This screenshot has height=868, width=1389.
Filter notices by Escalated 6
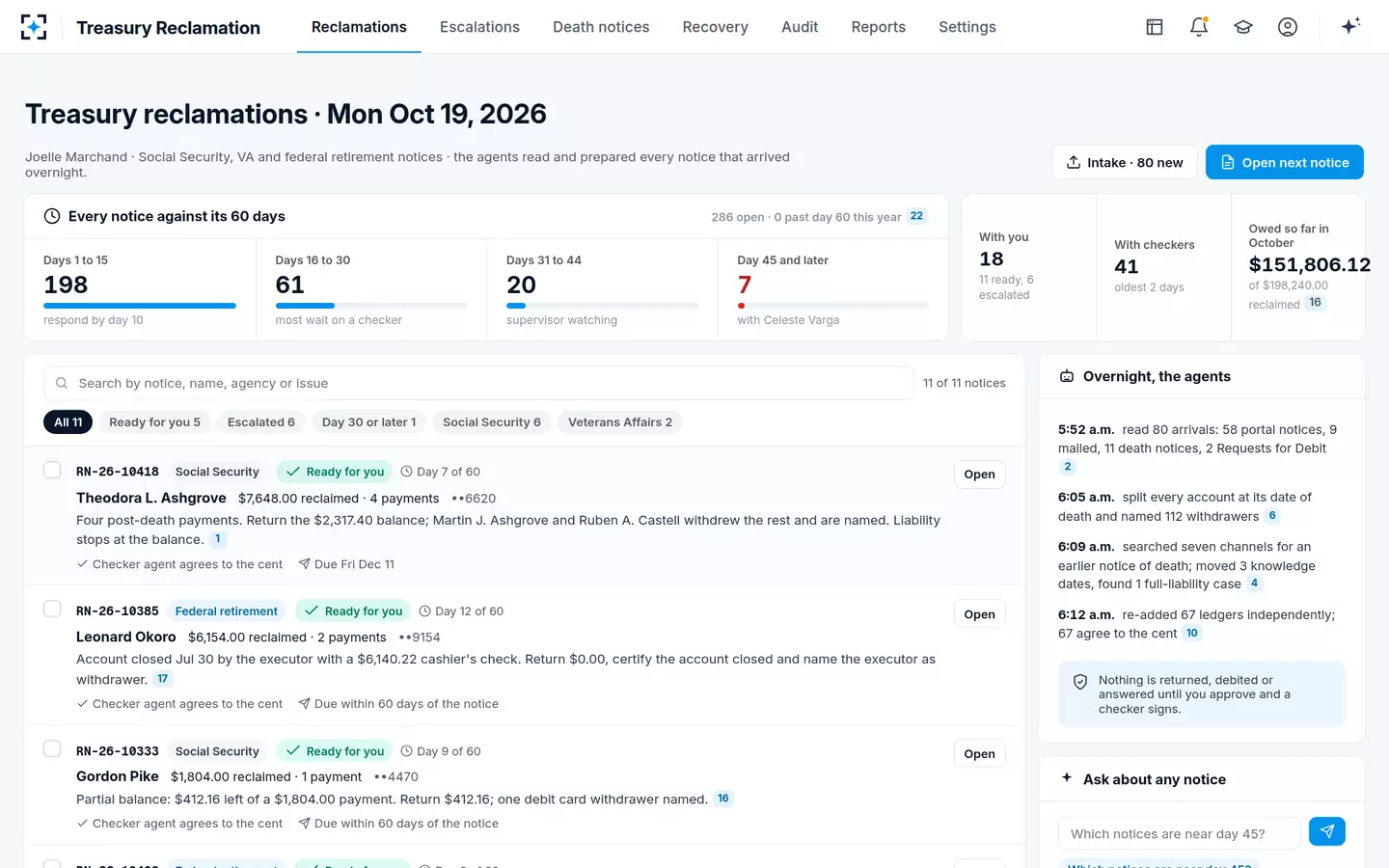261,422
